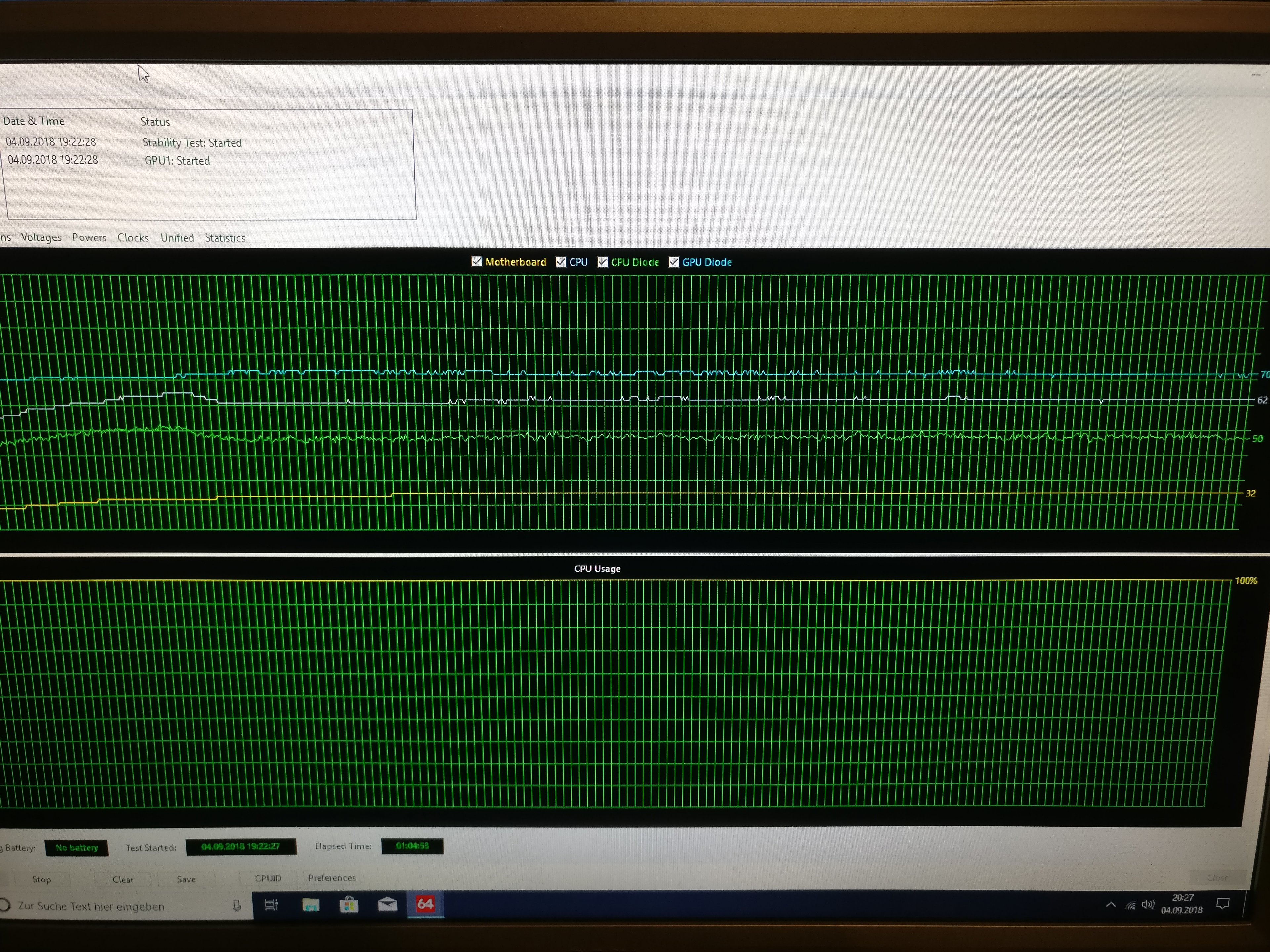The image size is (1270, 952).
Task: Expand hidden system tray icons chevron
Action: pos(1111,905)
